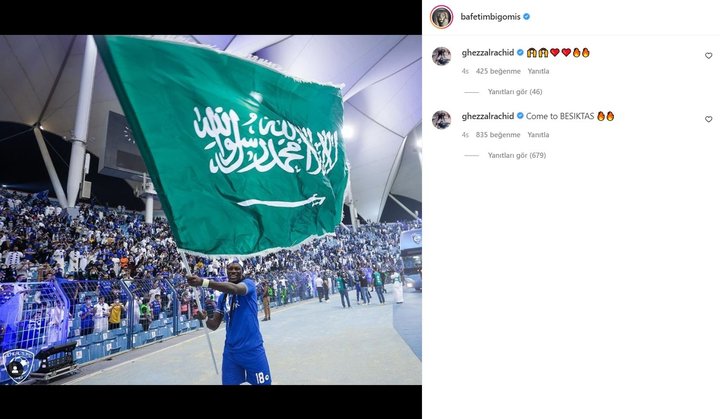Click verified badge beside BESIKTAS comment
Screen dimensions: 720x419
(x=520, y=116)
